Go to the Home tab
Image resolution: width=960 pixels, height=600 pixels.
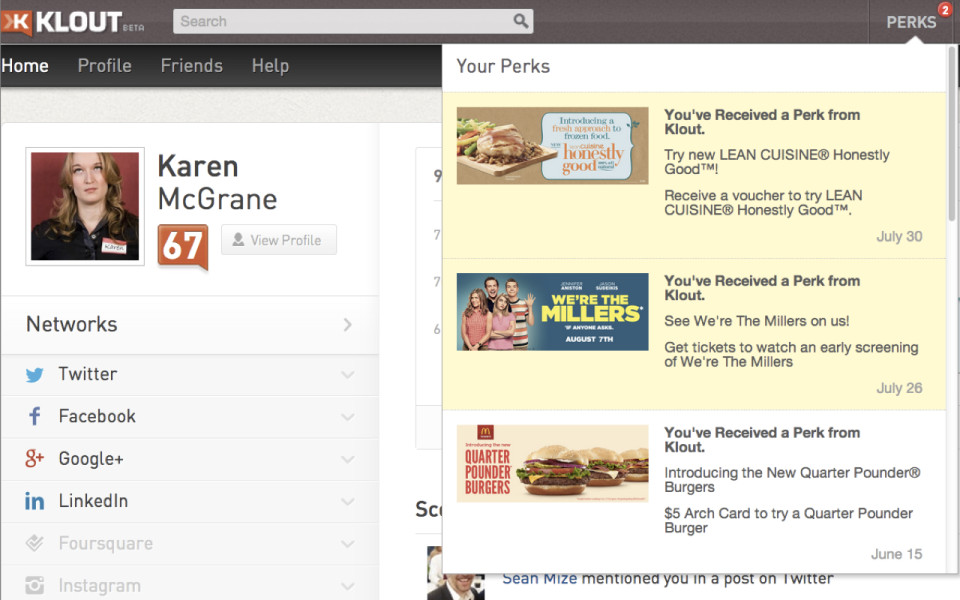tap(24, 66)
